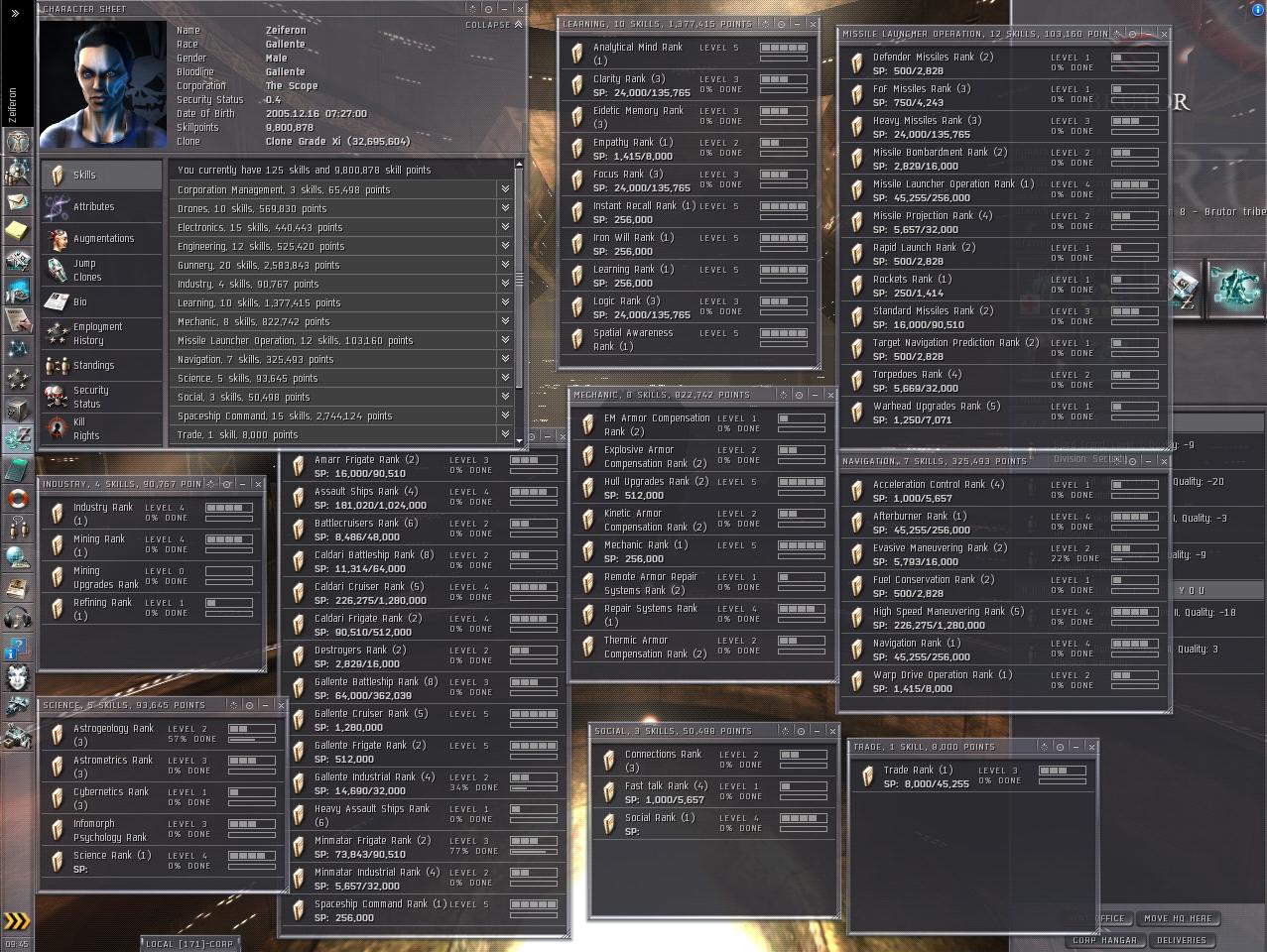1267x952 pixels.
Task: Select the Standings tab
Action: coord(101,365)
